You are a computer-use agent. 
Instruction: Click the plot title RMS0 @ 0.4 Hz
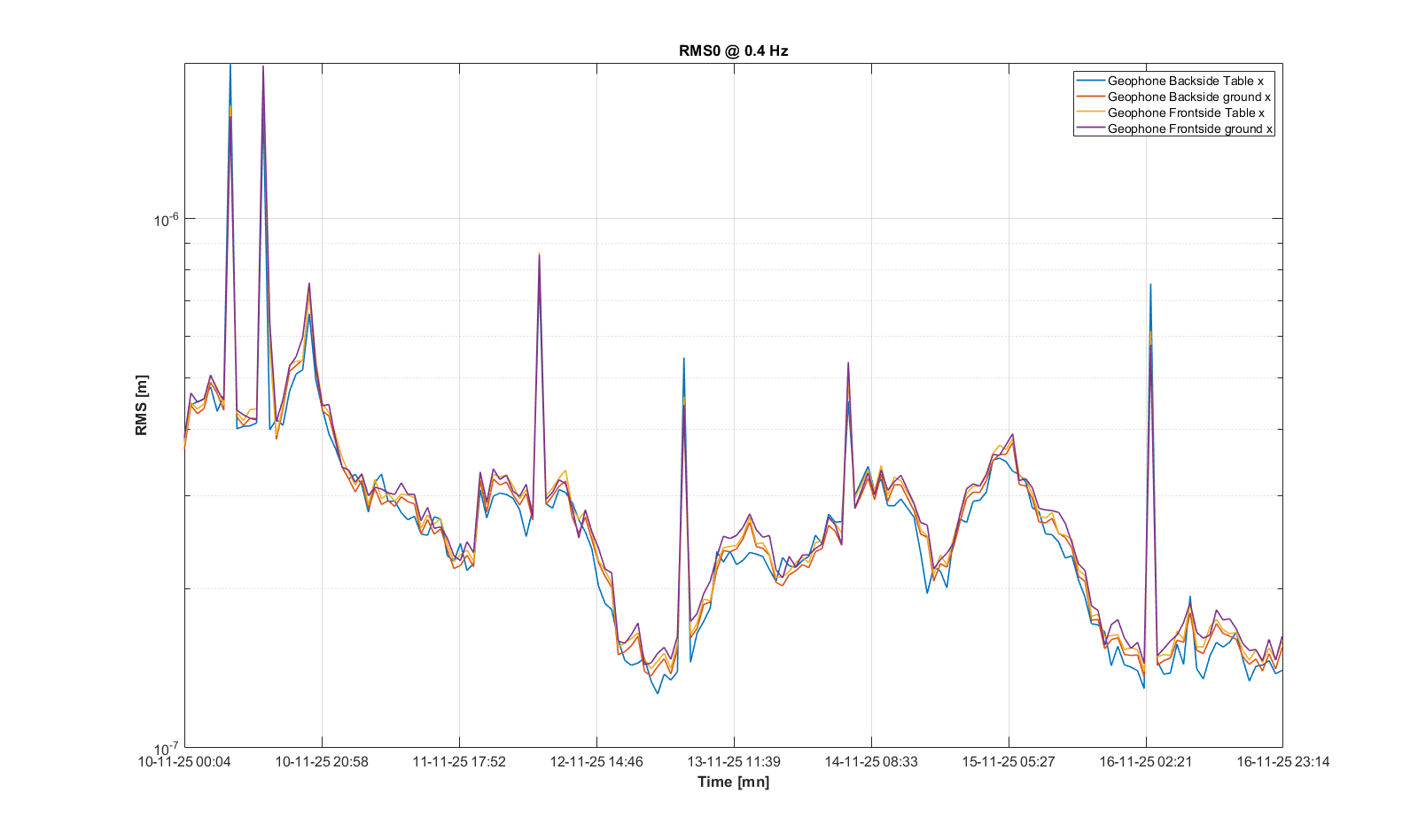[733, 51]
